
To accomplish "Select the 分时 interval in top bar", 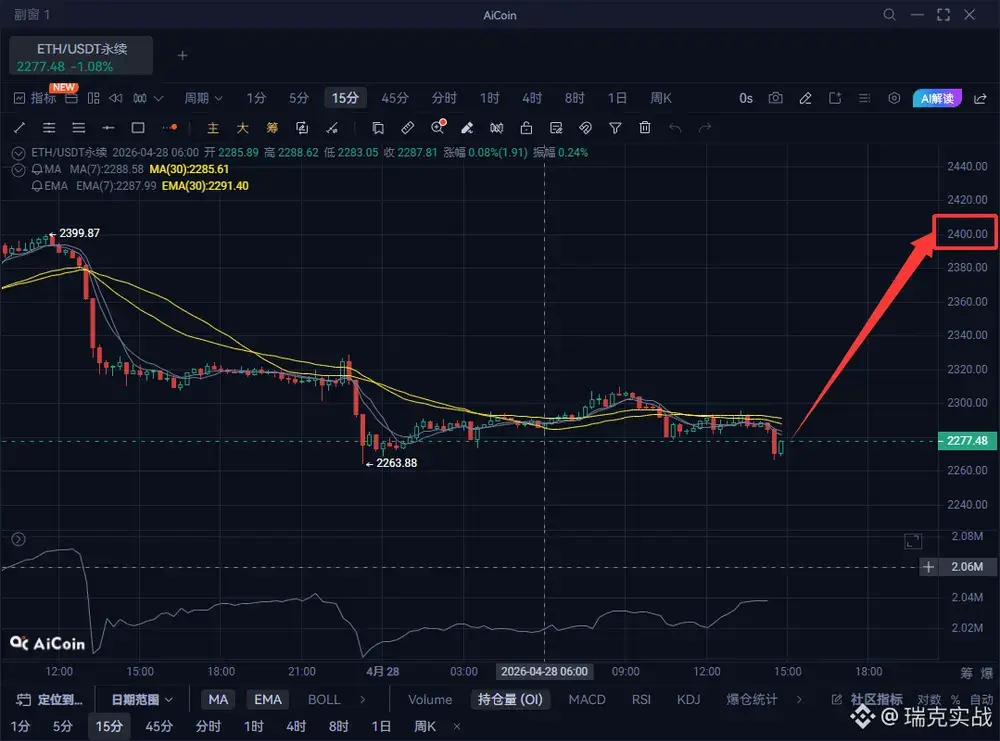I will click(x=444, y=98).
